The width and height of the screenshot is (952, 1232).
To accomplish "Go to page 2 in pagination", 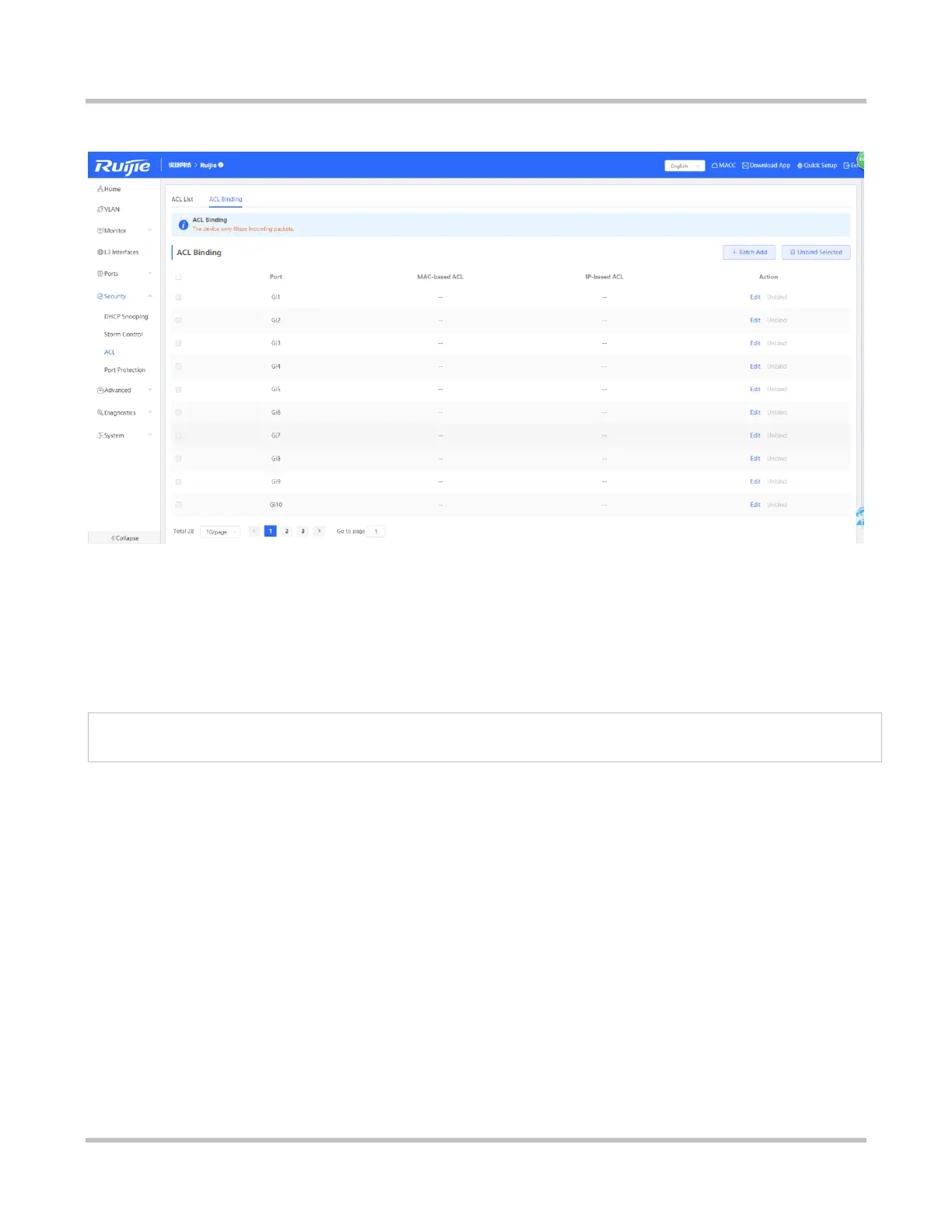I will coord(287,531).
